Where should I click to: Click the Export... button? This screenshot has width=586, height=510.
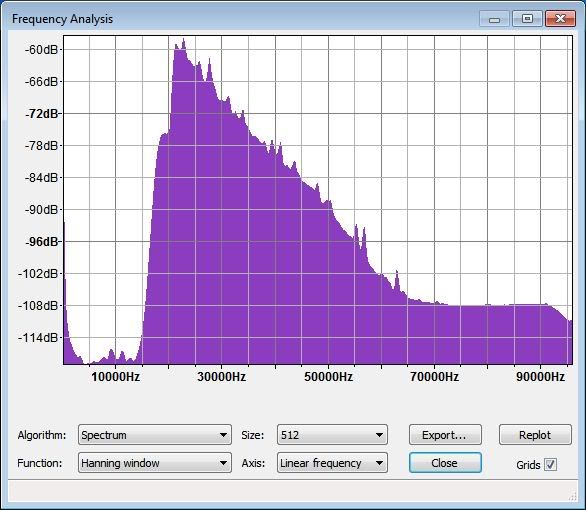tap(445, 435)
